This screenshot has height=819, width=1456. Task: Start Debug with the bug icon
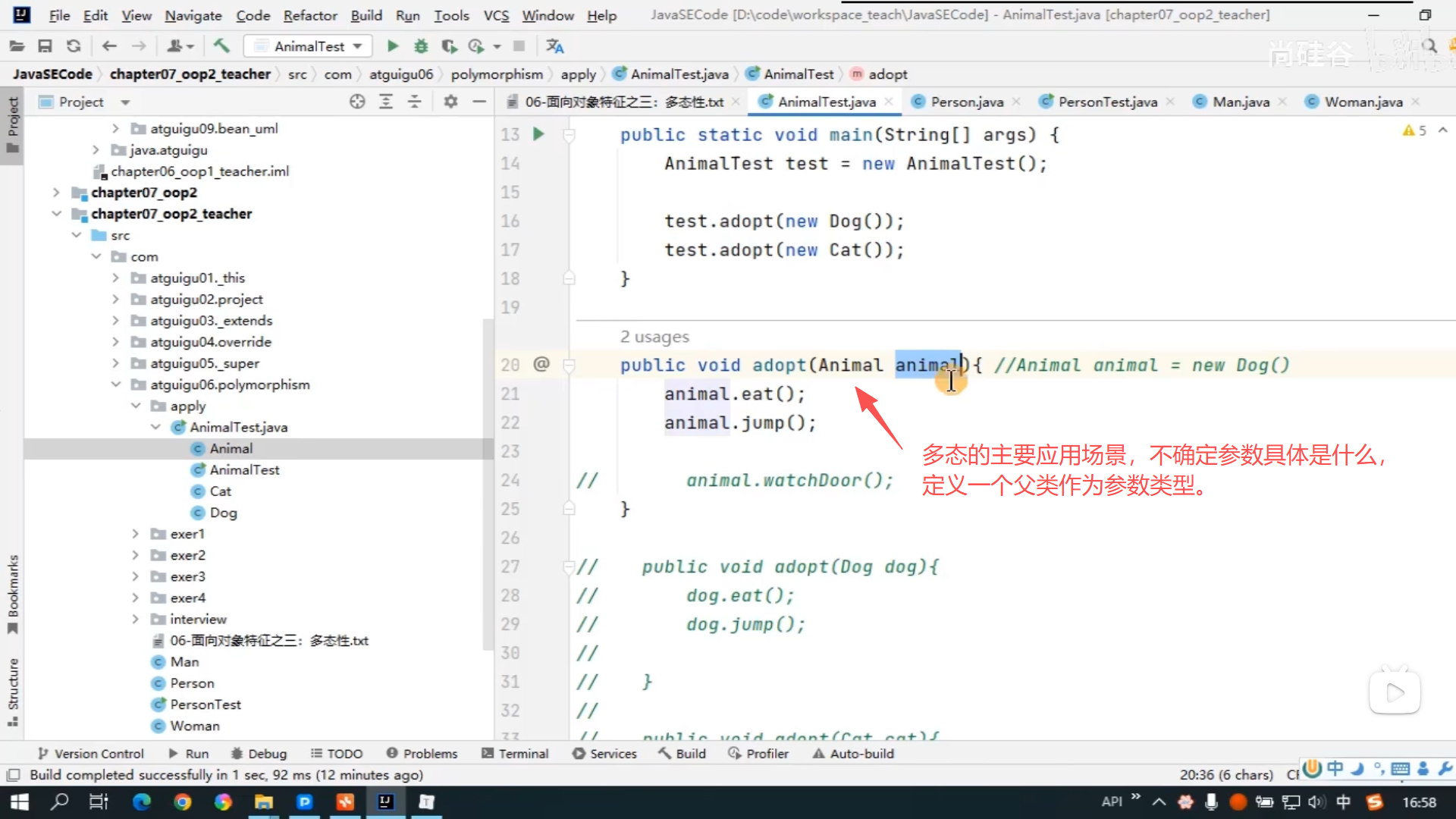coord(421,46)
